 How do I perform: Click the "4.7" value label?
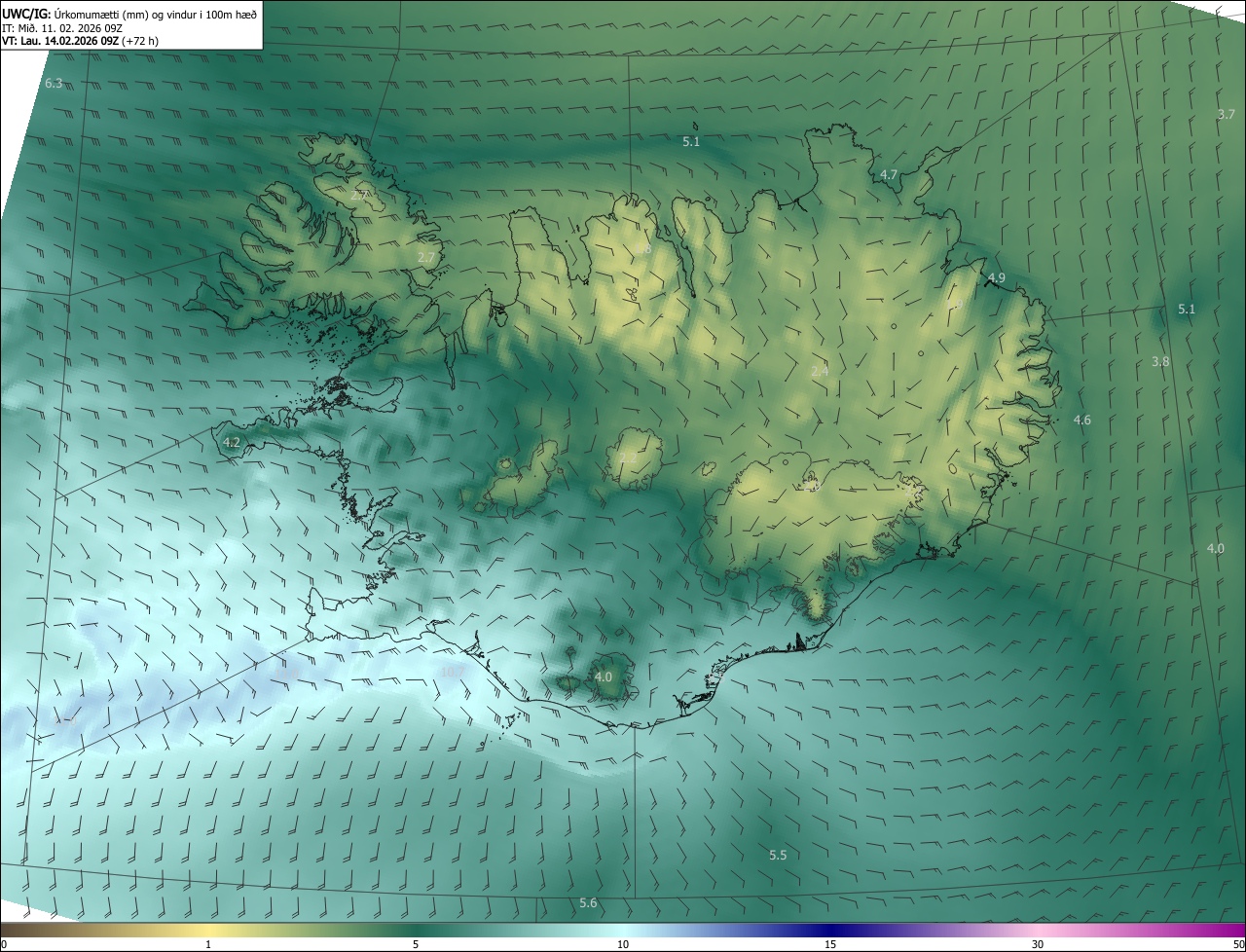(x=889, y=175)
